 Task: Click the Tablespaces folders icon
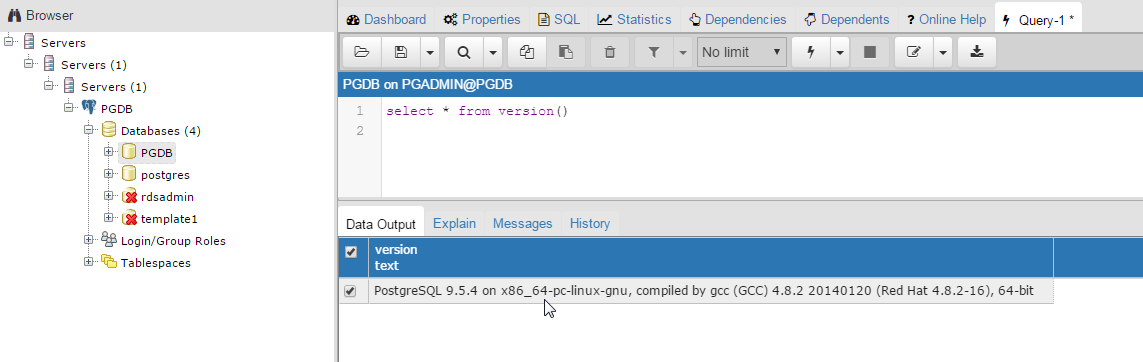pos(109,261)
